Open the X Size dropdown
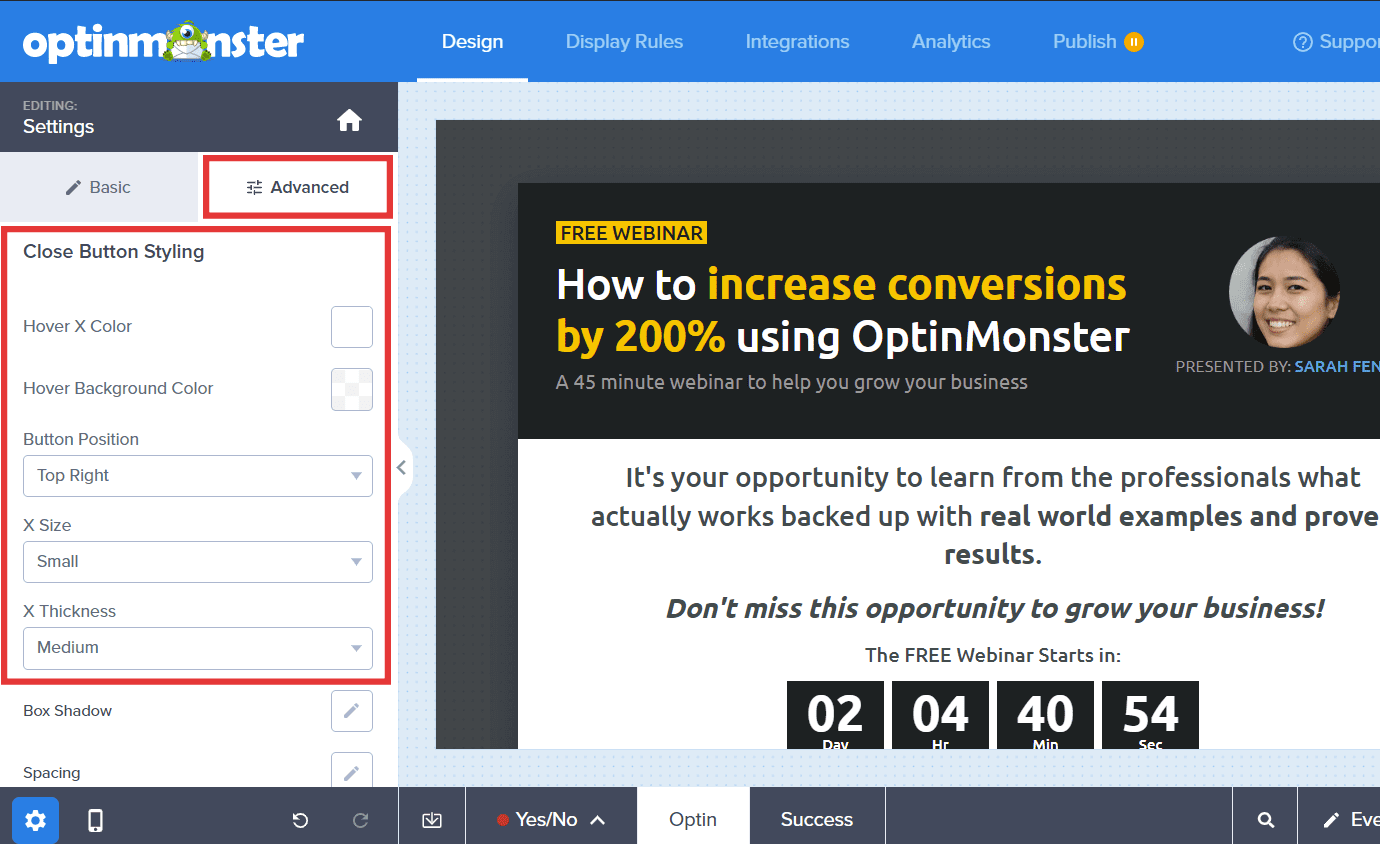Image resolution: width=1380 pixels, height=844 pixels. pos(197,561)
